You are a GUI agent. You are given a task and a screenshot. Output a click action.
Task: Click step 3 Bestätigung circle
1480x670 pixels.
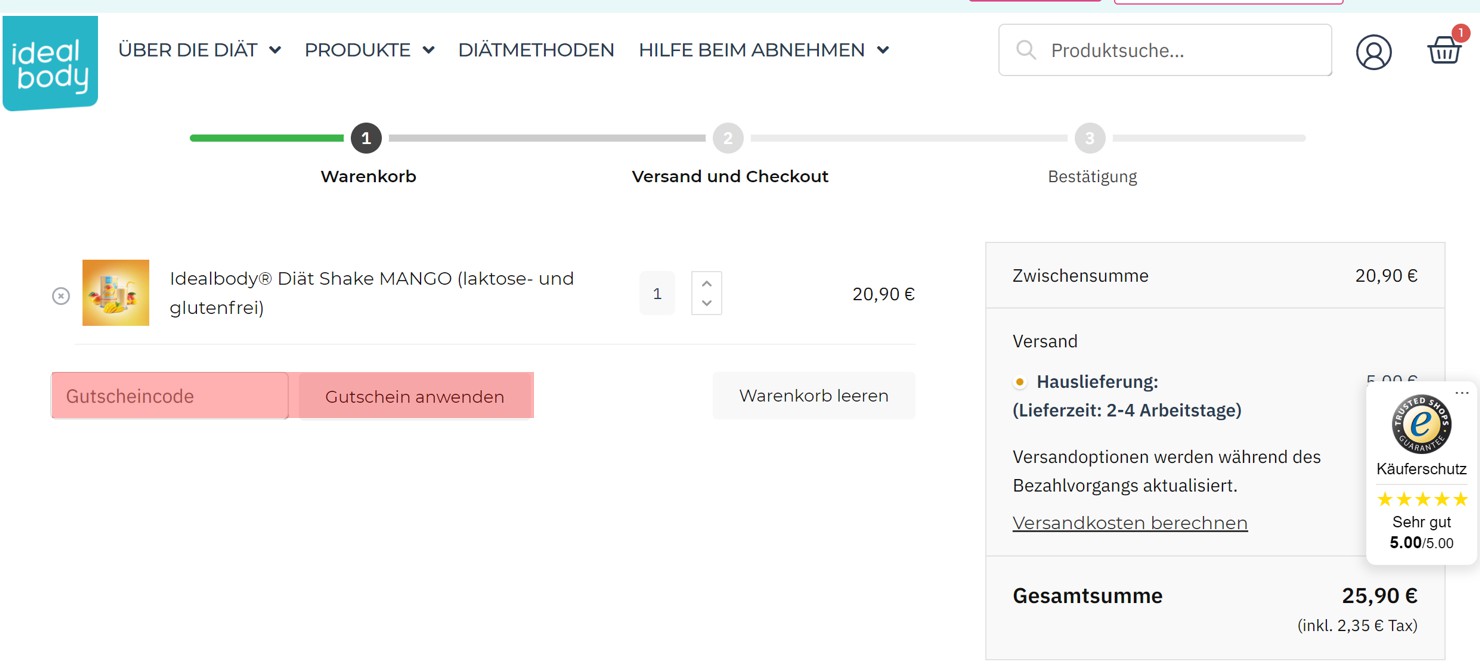(x=1090, y=138)
